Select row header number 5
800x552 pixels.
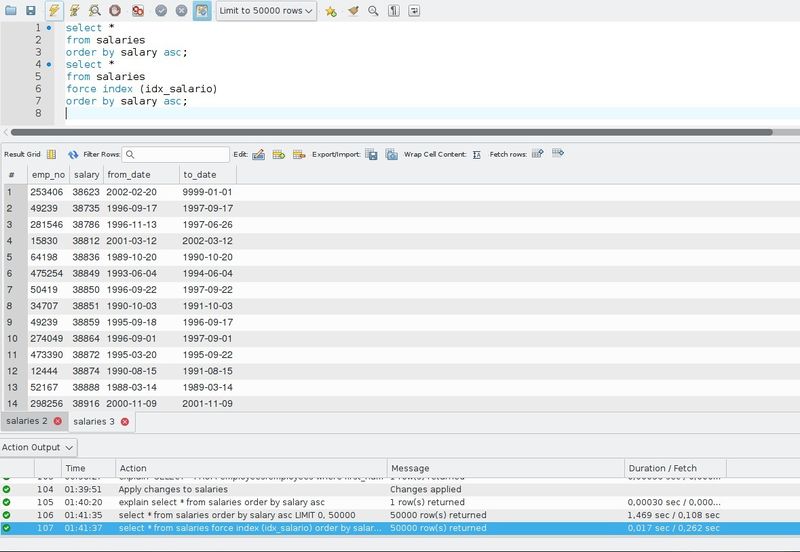click(14, 257)
